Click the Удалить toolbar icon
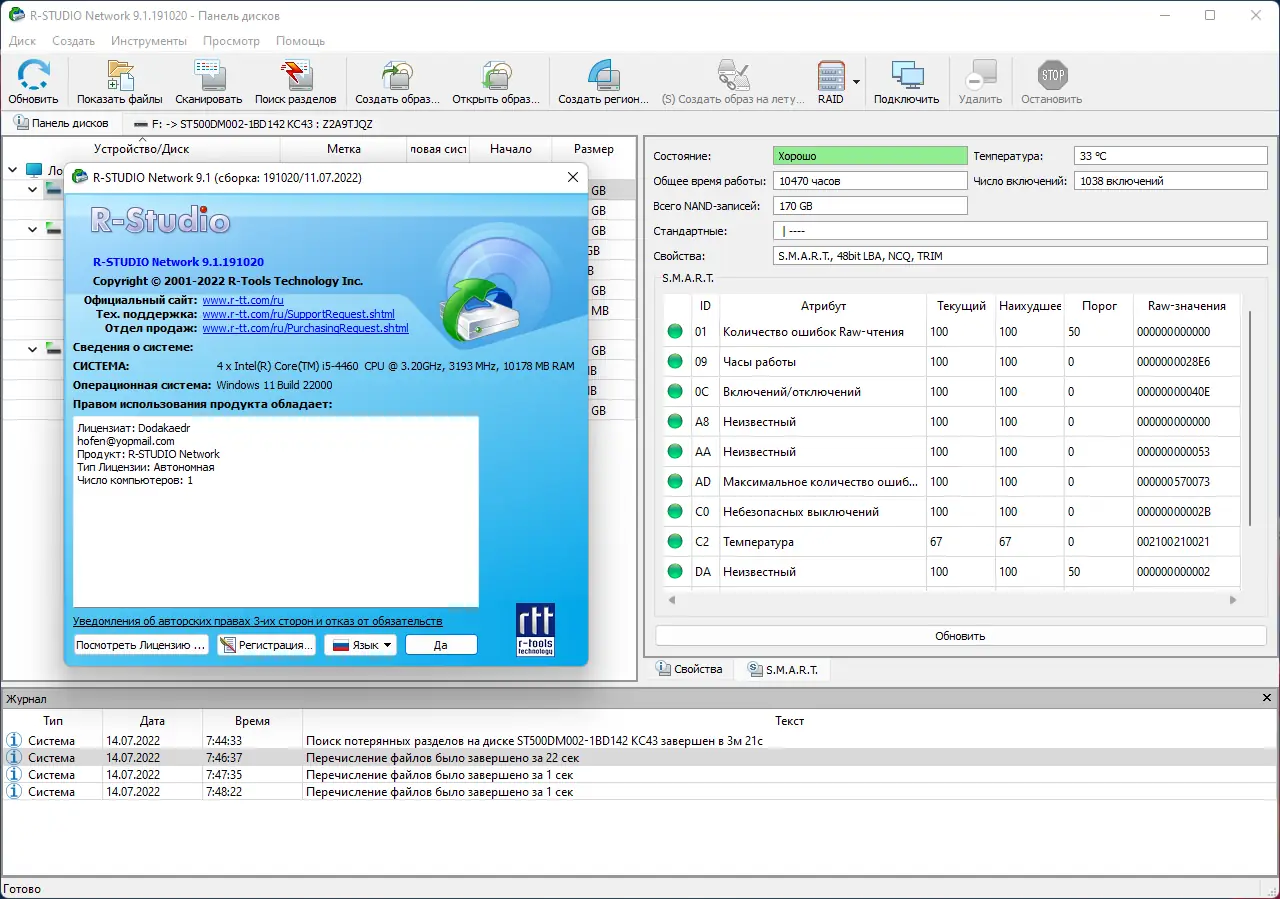 coord(980,75)
